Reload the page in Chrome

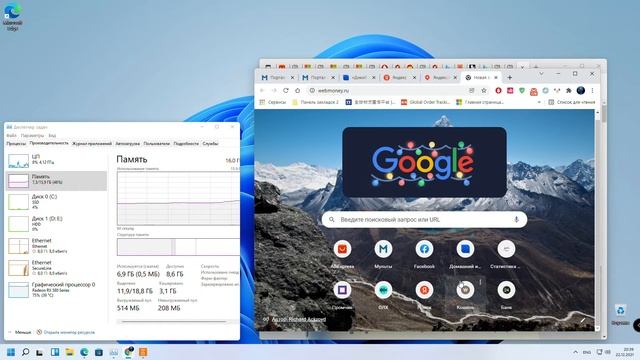(x=286, y=91)
